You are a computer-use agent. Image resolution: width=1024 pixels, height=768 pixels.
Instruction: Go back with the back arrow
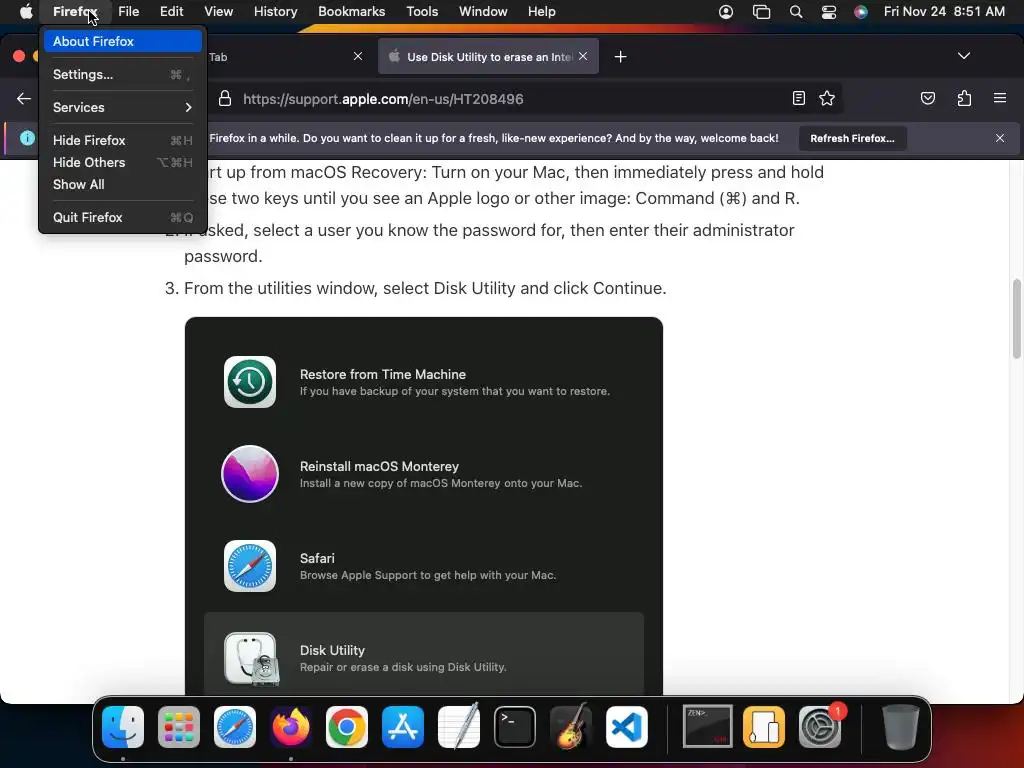coord(24,99)
